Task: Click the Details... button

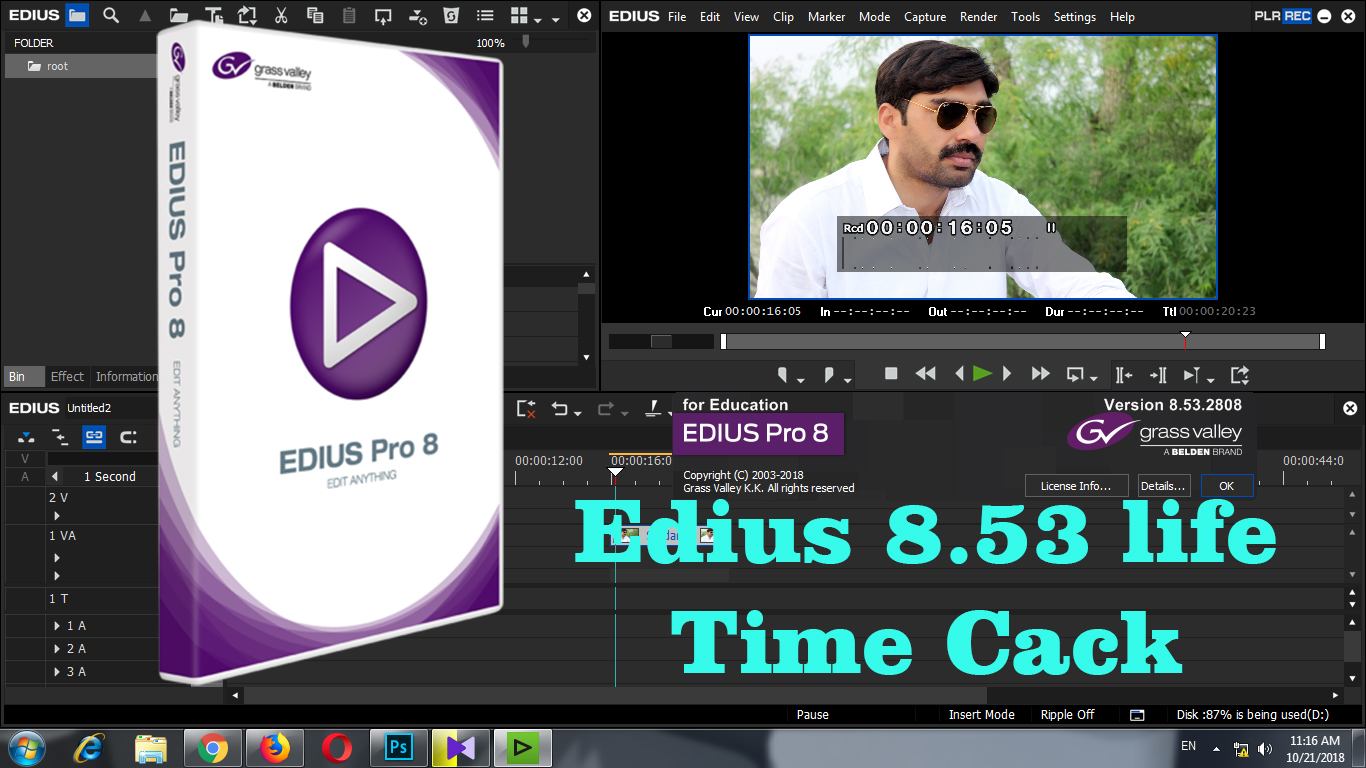Action: coord(1163,486)
